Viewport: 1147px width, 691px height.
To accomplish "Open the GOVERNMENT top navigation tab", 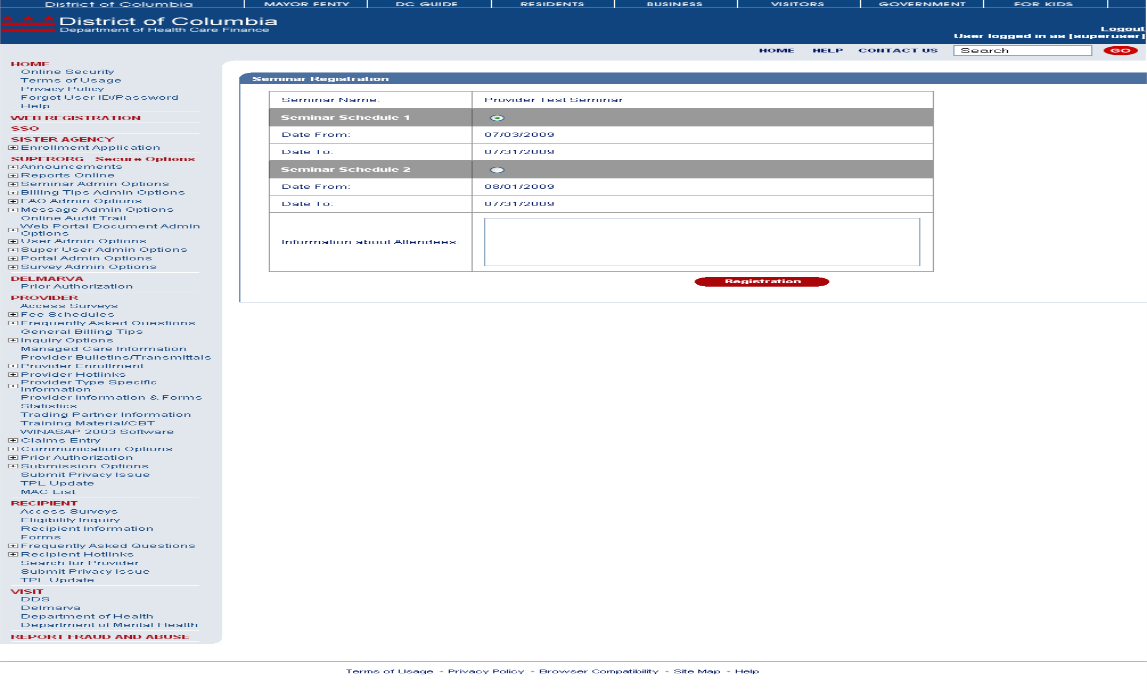I will (922, 4).
